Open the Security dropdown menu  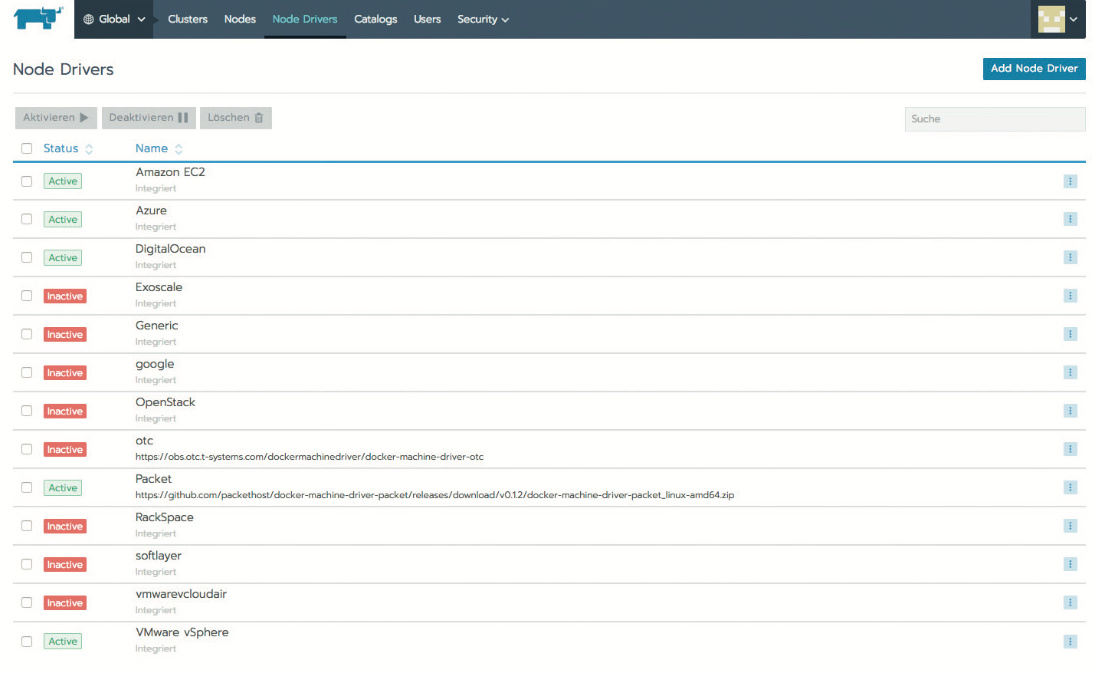click(483, 19)
